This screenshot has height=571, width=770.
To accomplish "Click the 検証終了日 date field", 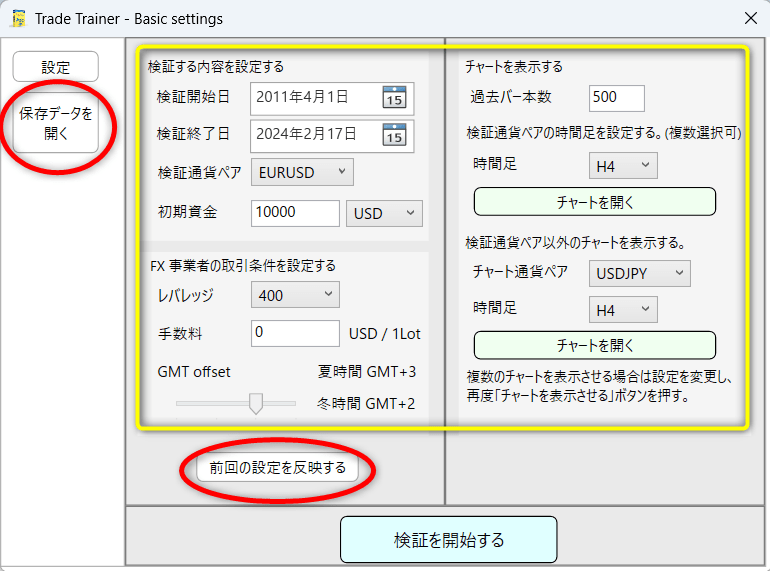I will click(x=332, y=136).
